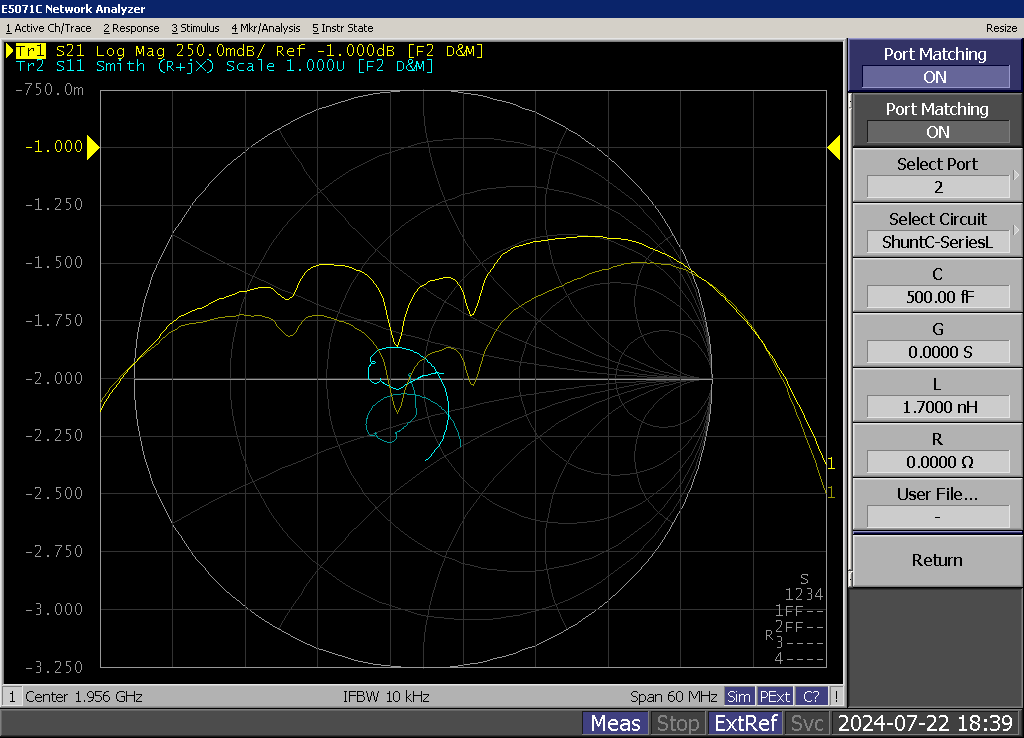Click the Resize button
Image resolution: width=1024 pixels, height=738 pixels.
click(x=1001, y=28)
